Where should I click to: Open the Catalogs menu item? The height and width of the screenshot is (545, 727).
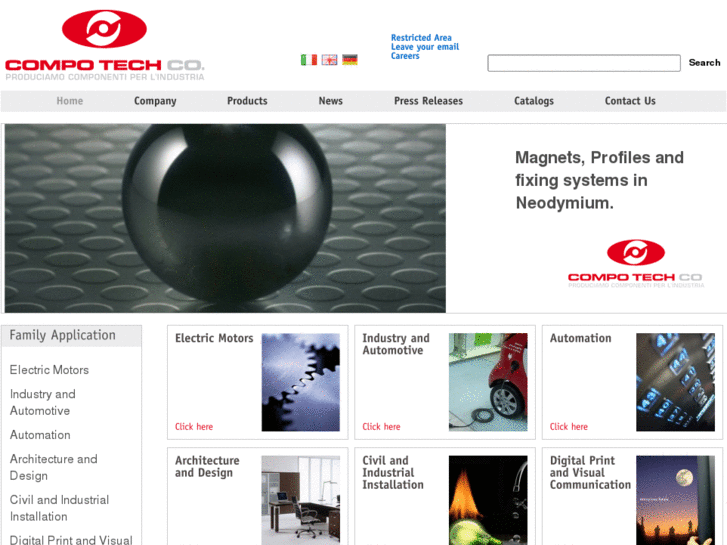pyautogui.click(x=534, y=101)
